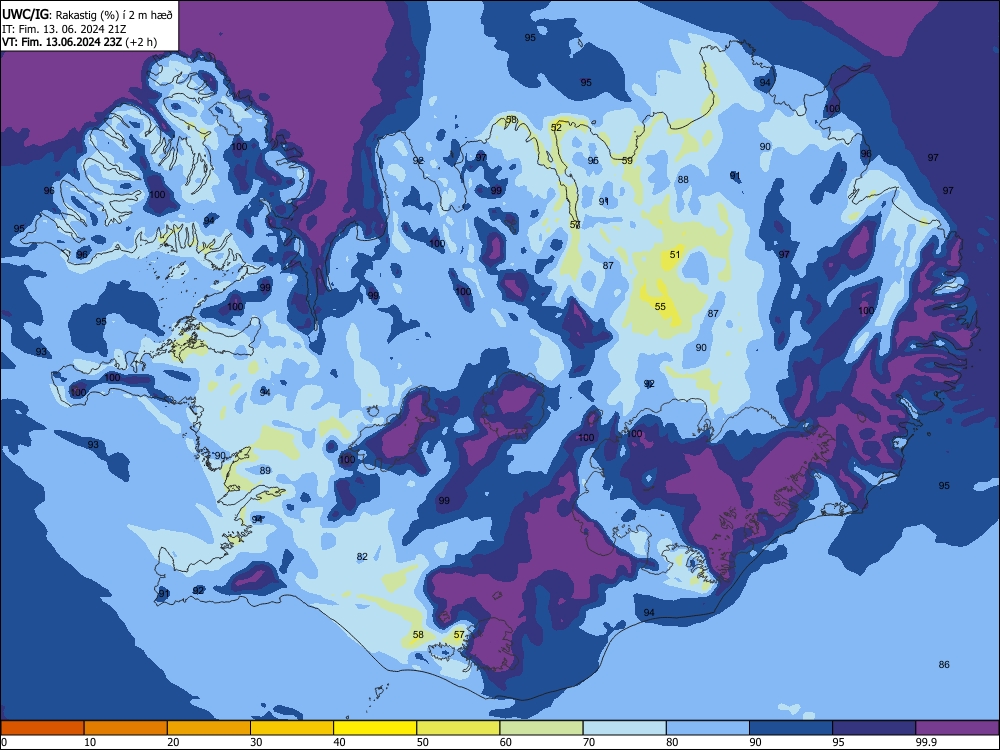Image resolution: width=1000 pixels, height=750 pixels.
Task: Click the "UWC/IG" label in the header
Action: [25, 14]
